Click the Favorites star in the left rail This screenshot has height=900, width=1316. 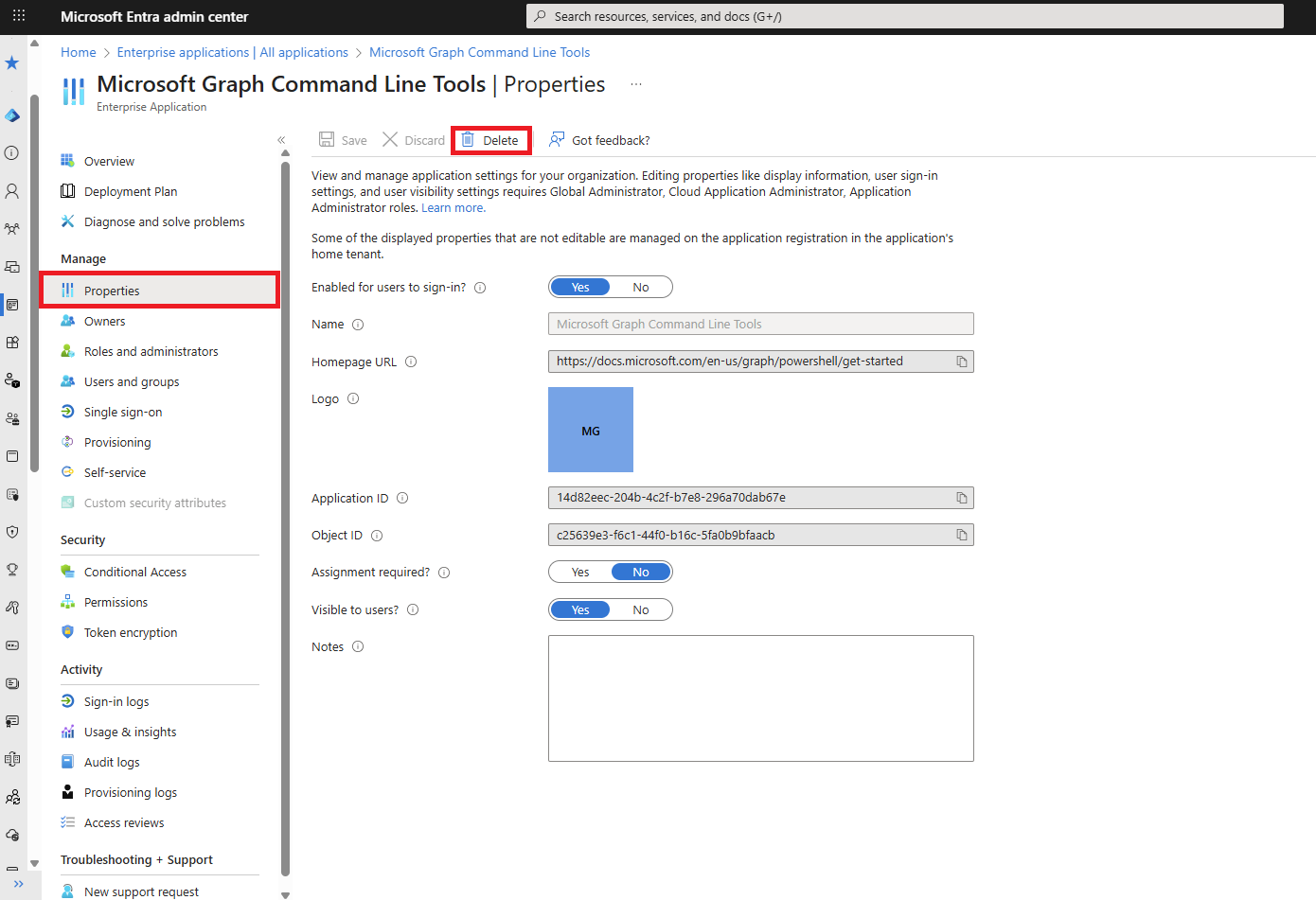pyautogui.click(x=12, y=62)
